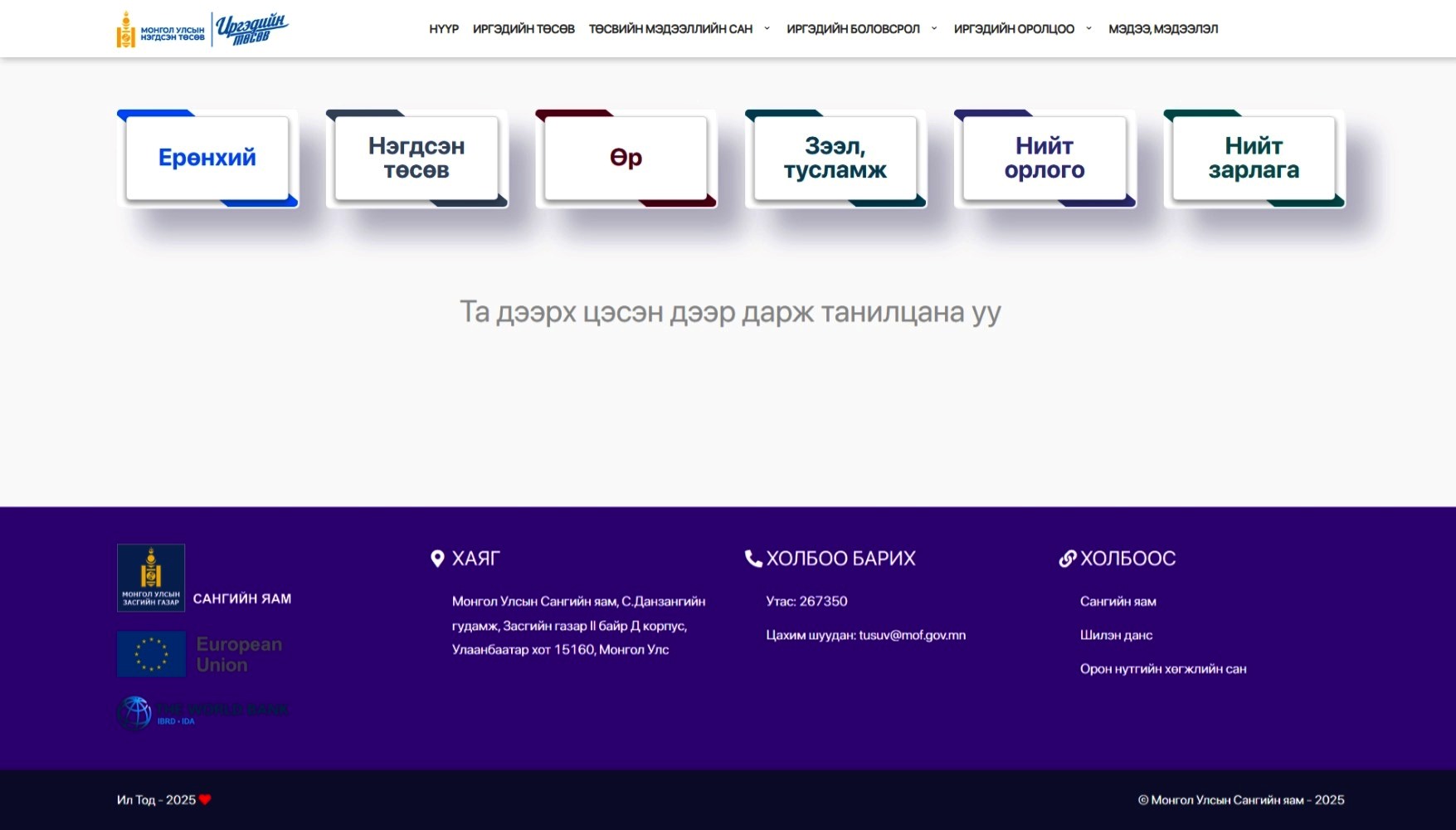Image resolution: width=1456 pixels, height=830 pixels.
Task: Click the European Union flag logo
Action: [151, 654]
